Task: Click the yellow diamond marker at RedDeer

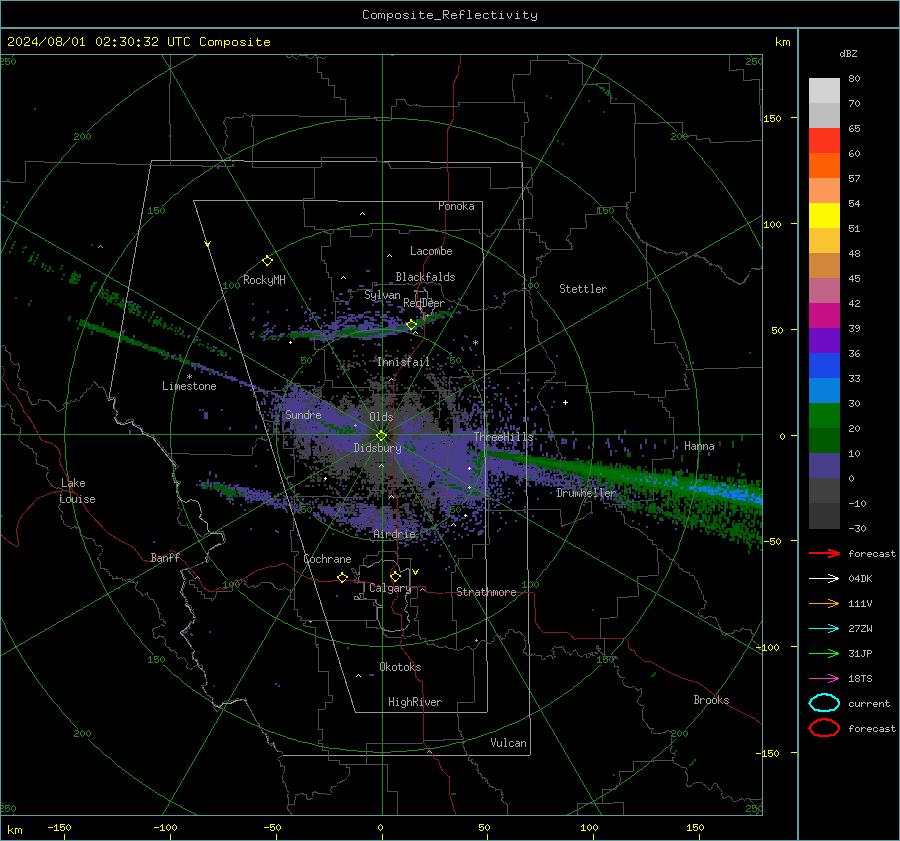Action: (411, 325)
